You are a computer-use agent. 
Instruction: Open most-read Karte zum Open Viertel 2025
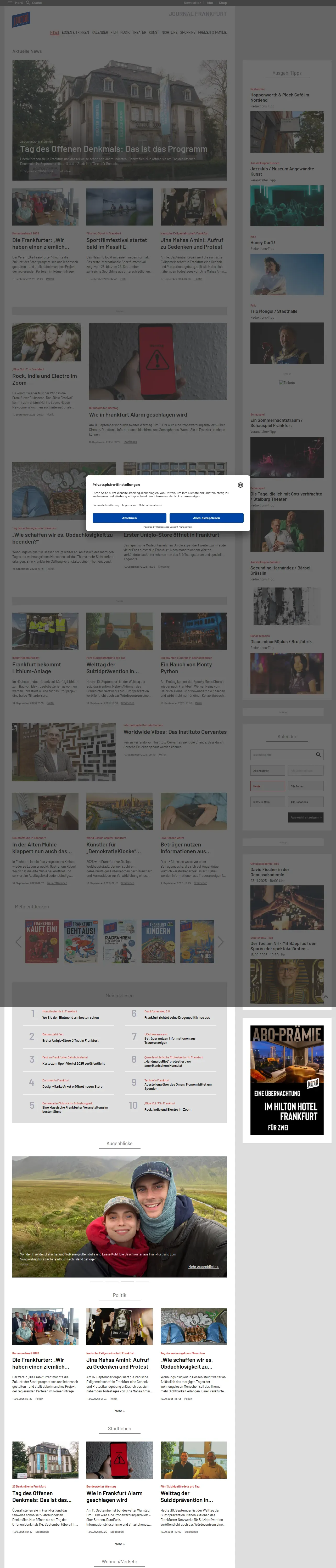[x=73, y=1063]
